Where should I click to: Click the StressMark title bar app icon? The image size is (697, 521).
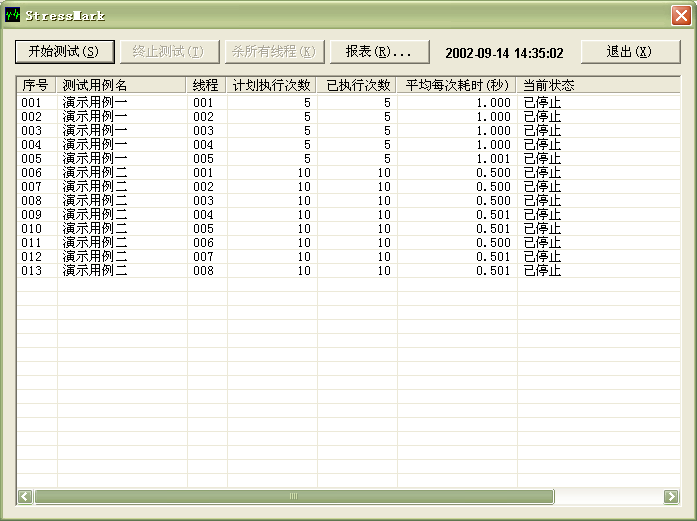[13, 15]
